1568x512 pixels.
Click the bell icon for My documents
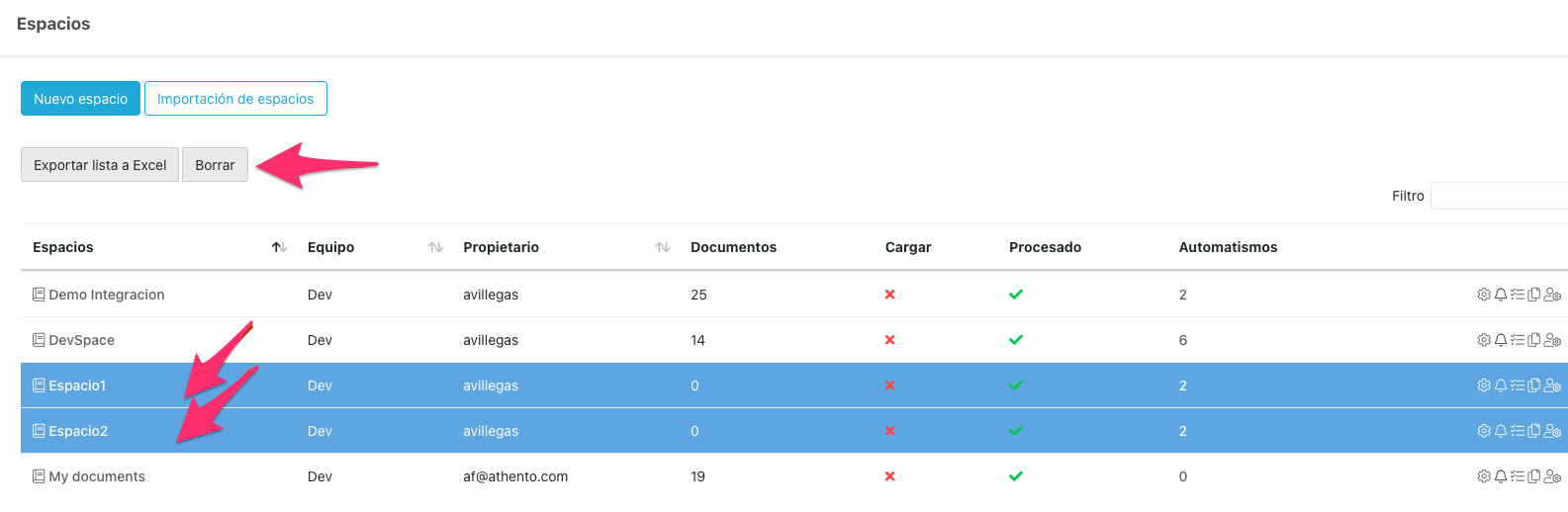point(1501,476)
